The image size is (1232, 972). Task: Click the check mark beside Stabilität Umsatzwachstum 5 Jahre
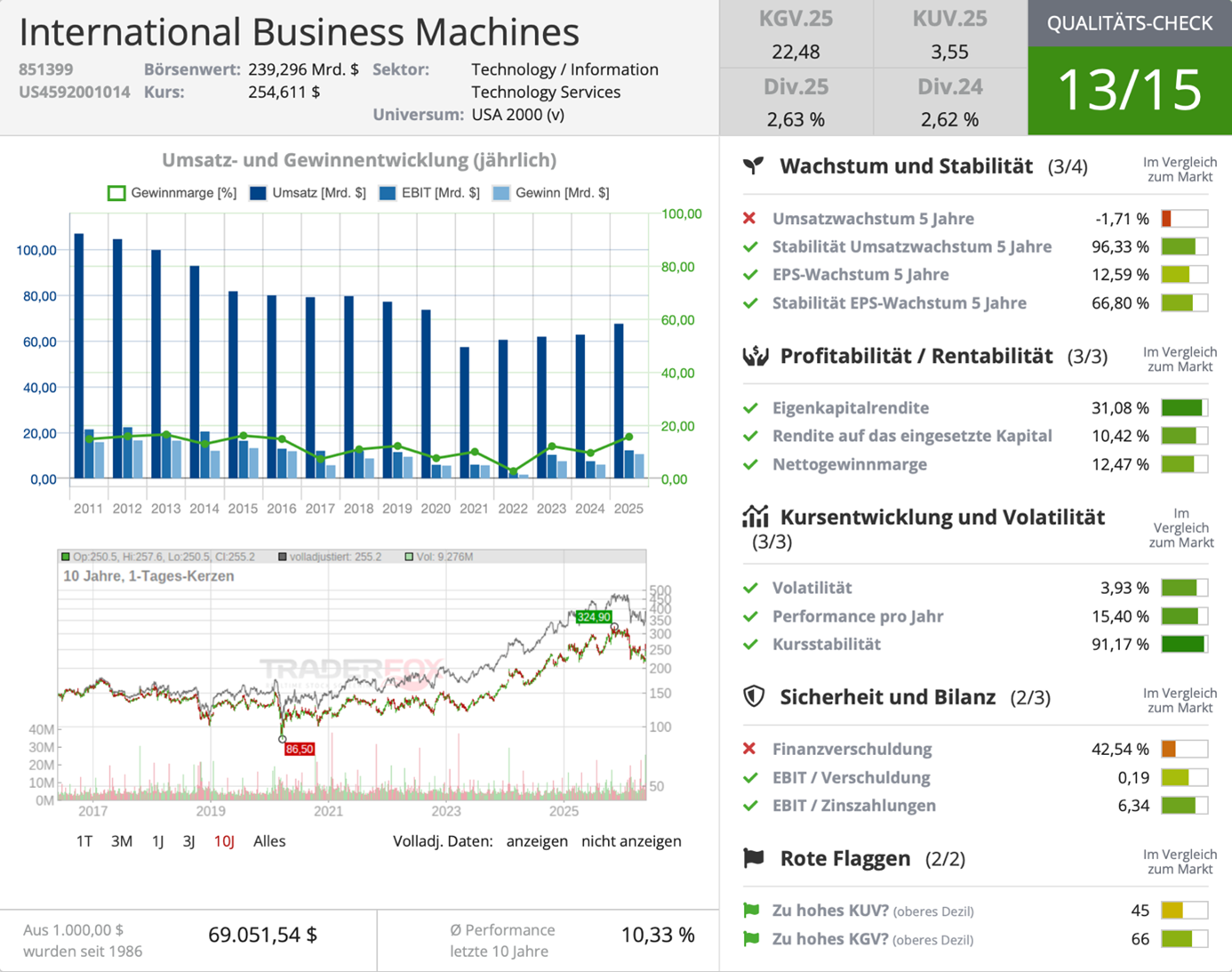[x=750, y=246]
